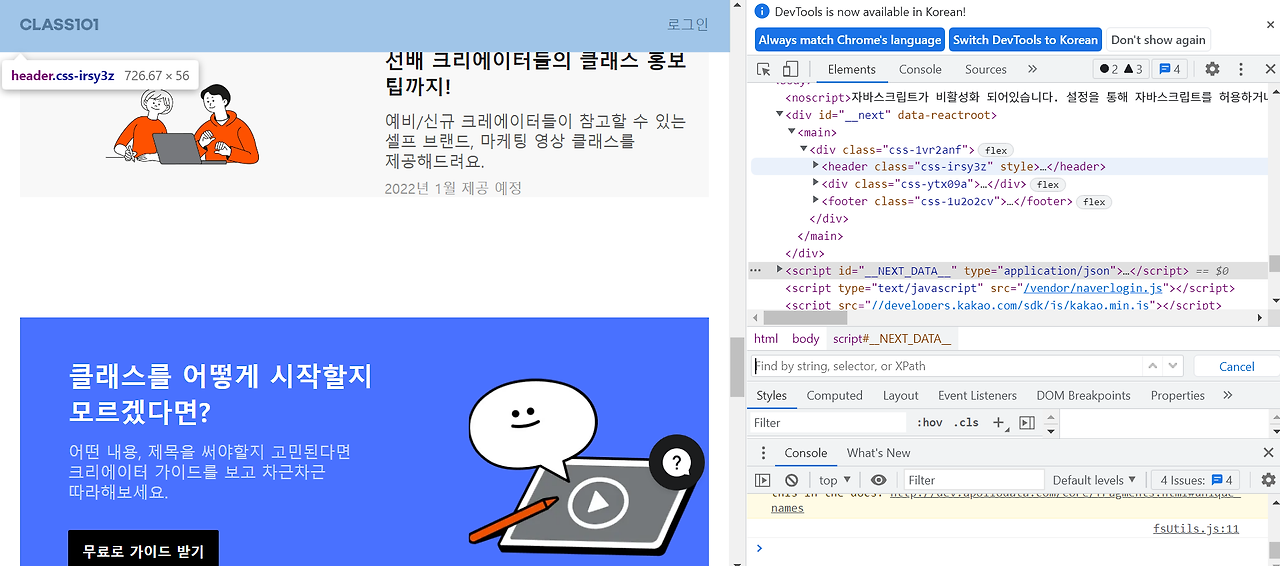Open the 4 Issues button
This screenshot has height=566, width=1280.
[1197, 480]
